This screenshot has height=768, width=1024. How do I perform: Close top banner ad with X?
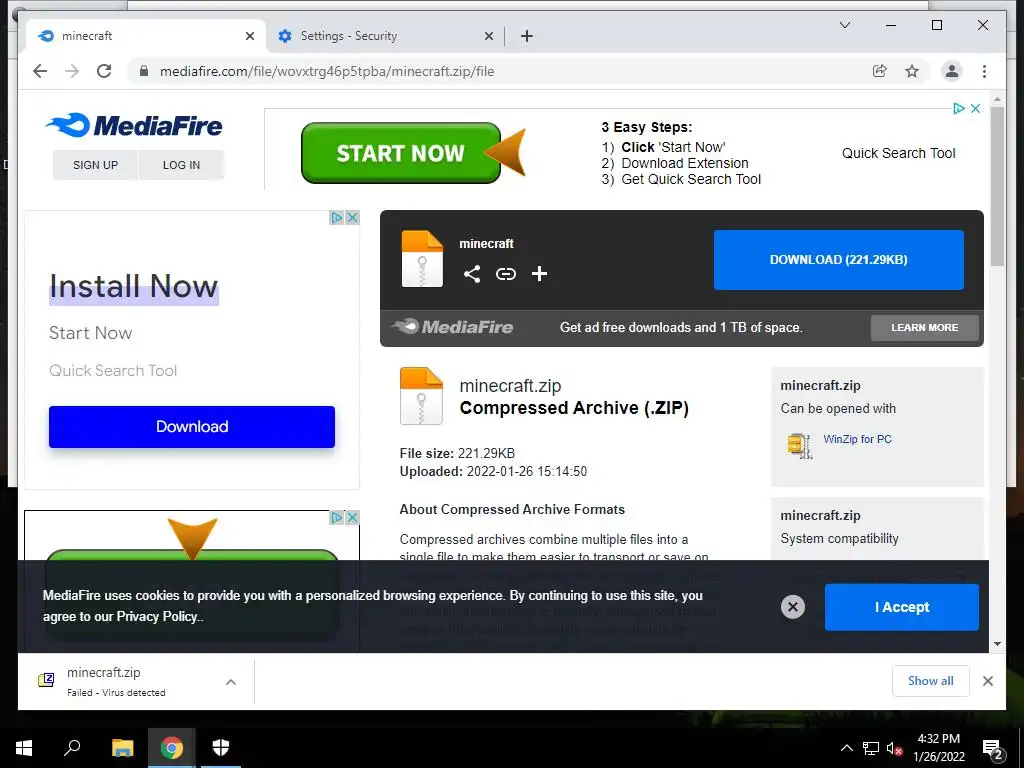(x=975, y=108)
